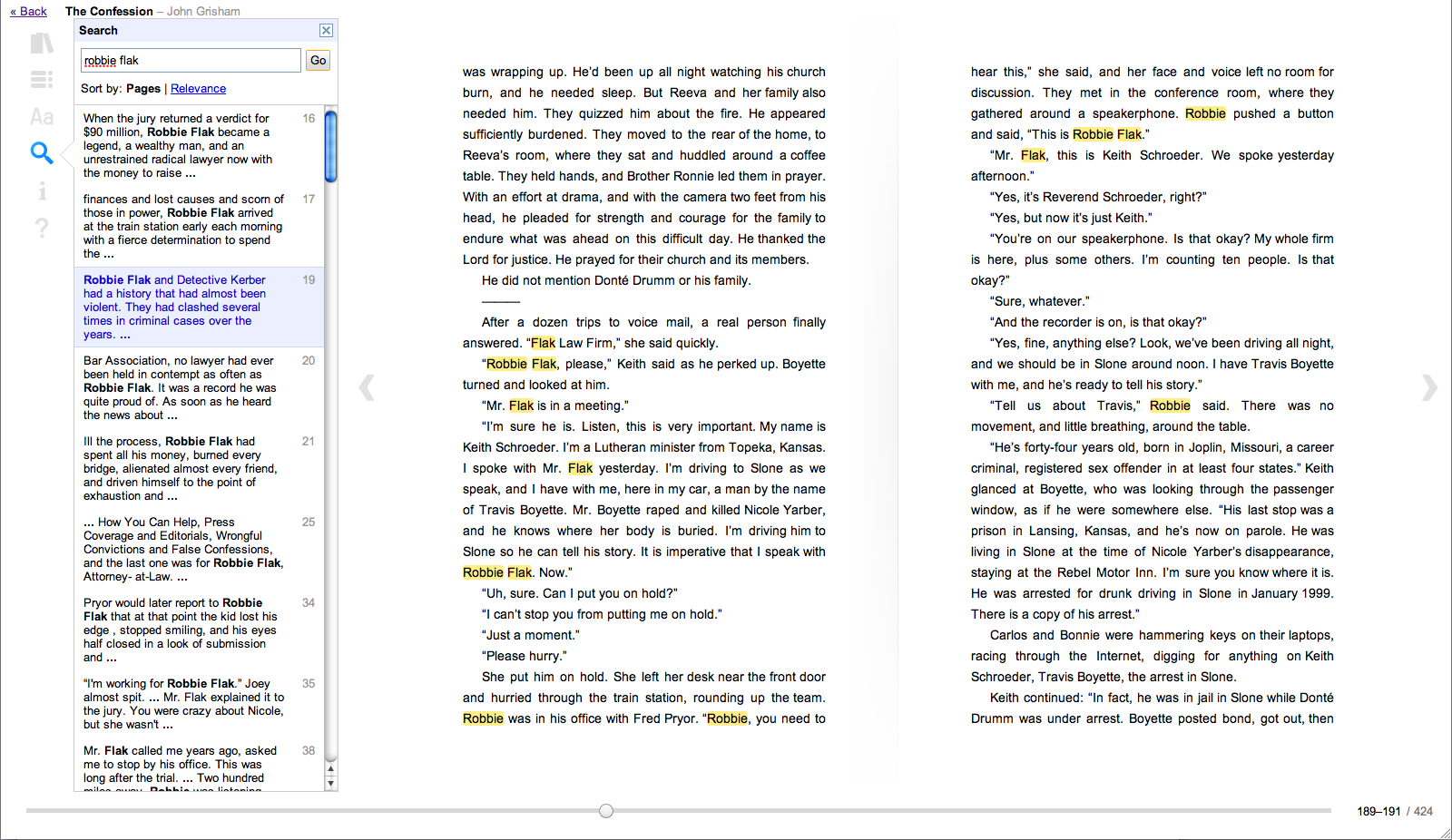Open the page 20 result about Bar Association
The height and width of the screenshot is (840, 1452).
[x=199, y=388]
